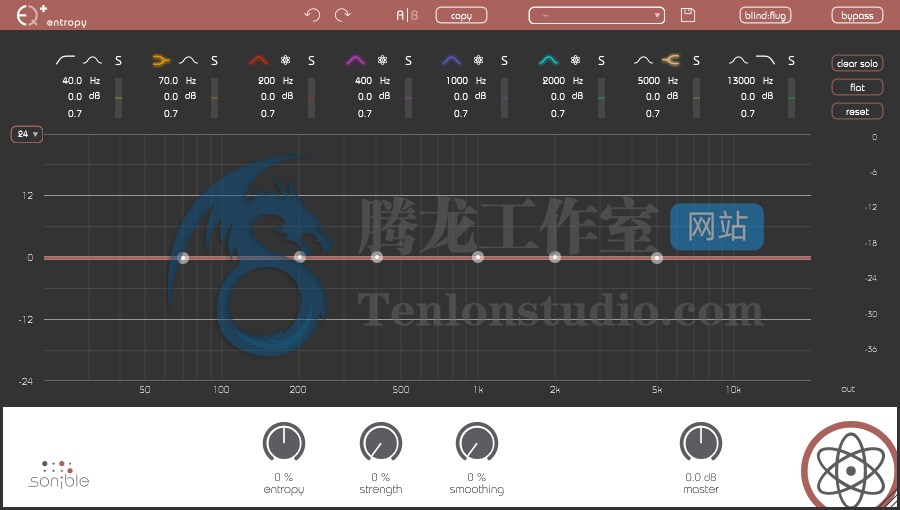Solo the 400 Hz band
Screen dimensions: 900x510
tap(408, 60)
